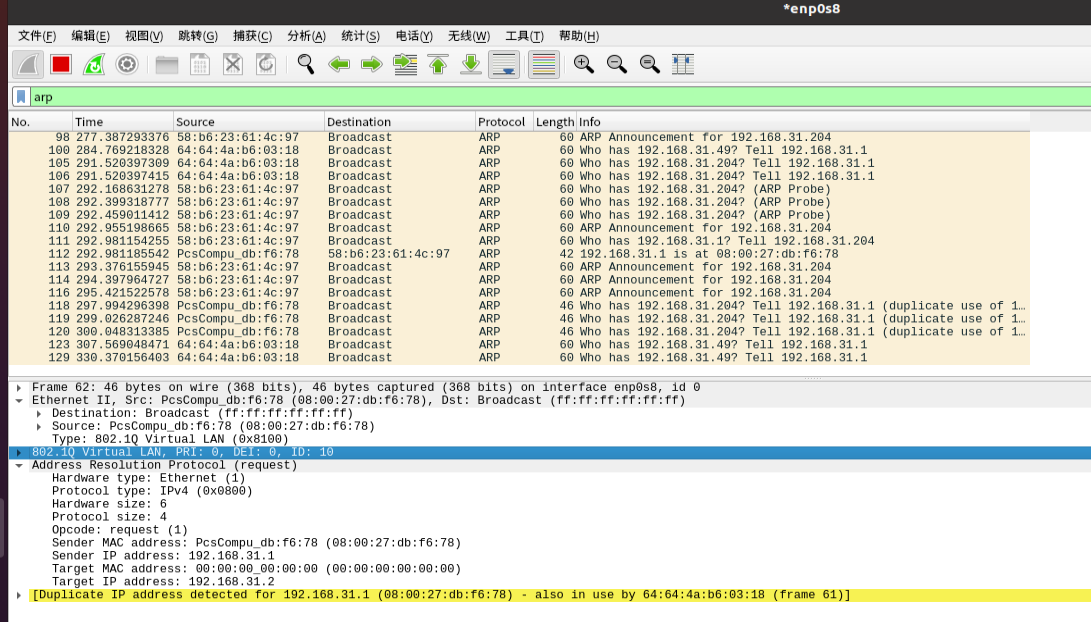
Task: Expand Source: PcsCompu_db:f6:78 subtree
Action: pos(39,426)
